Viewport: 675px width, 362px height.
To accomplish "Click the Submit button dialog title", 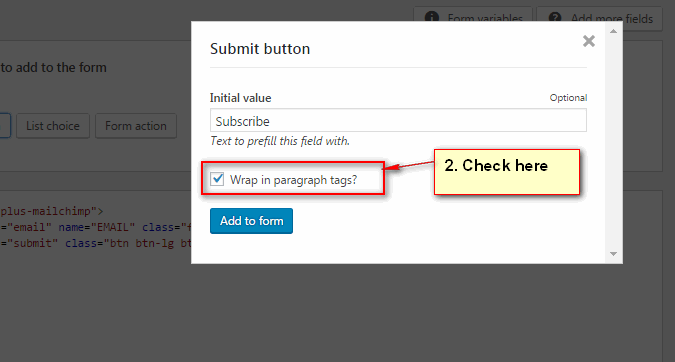I will (x=260, y=49).
